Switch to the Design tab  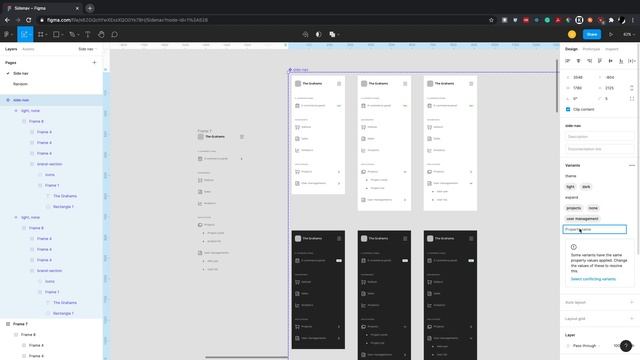coord(571,49)
